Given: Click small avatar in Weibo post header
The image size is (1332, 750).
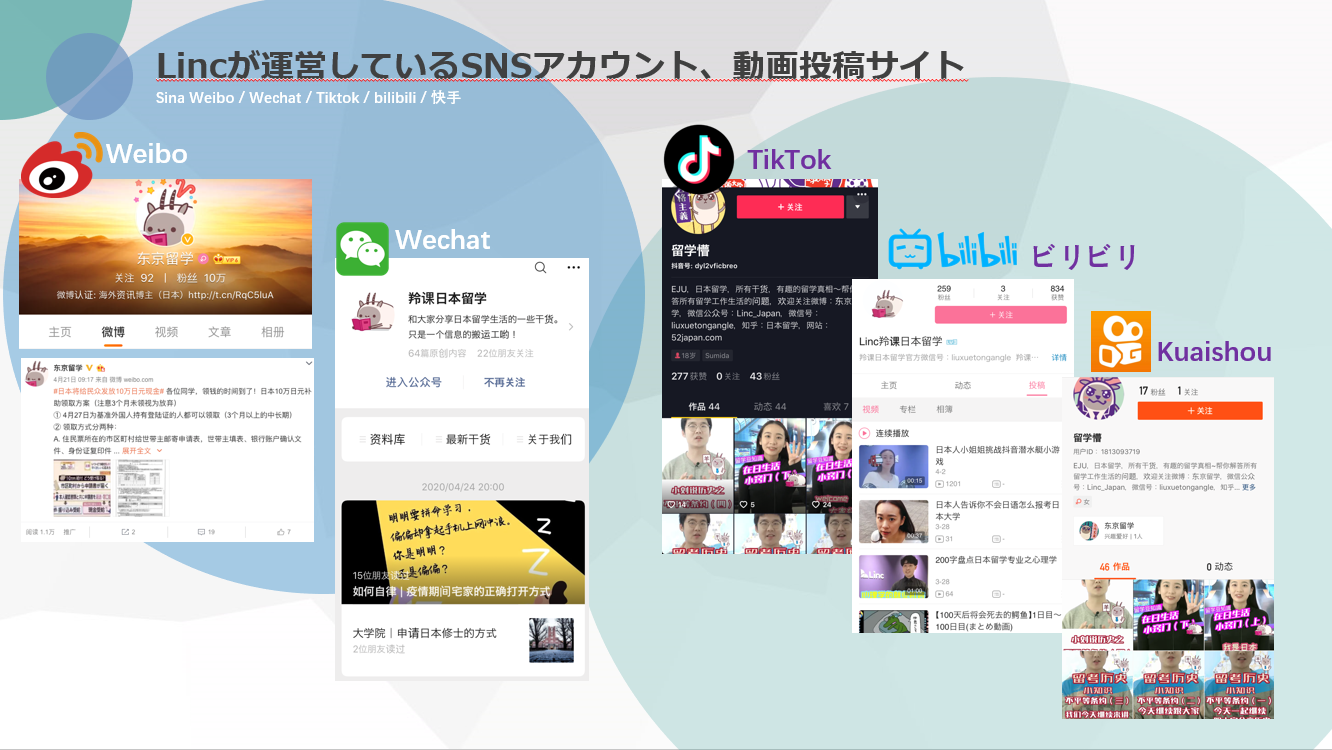Looking at the screenshot, I should 36,373.
